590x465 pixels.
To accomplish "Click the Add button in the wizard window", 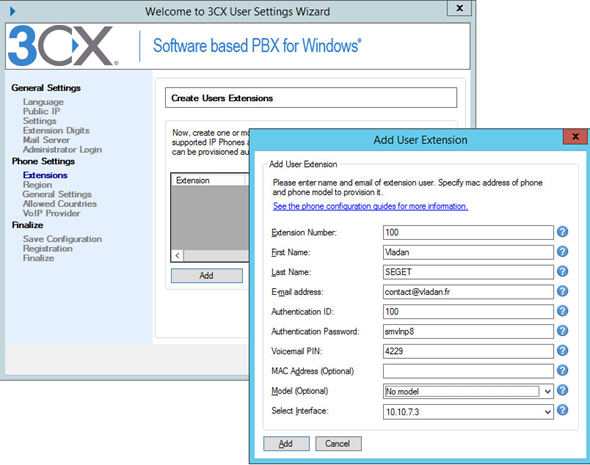I will (x=207, y=275).
